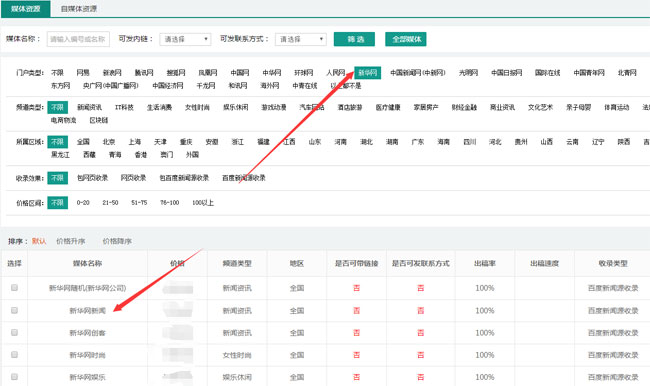Filter channel type by 文化艺术
The width and height of the screenshot is (650, 386).
(x=541, y=107)
